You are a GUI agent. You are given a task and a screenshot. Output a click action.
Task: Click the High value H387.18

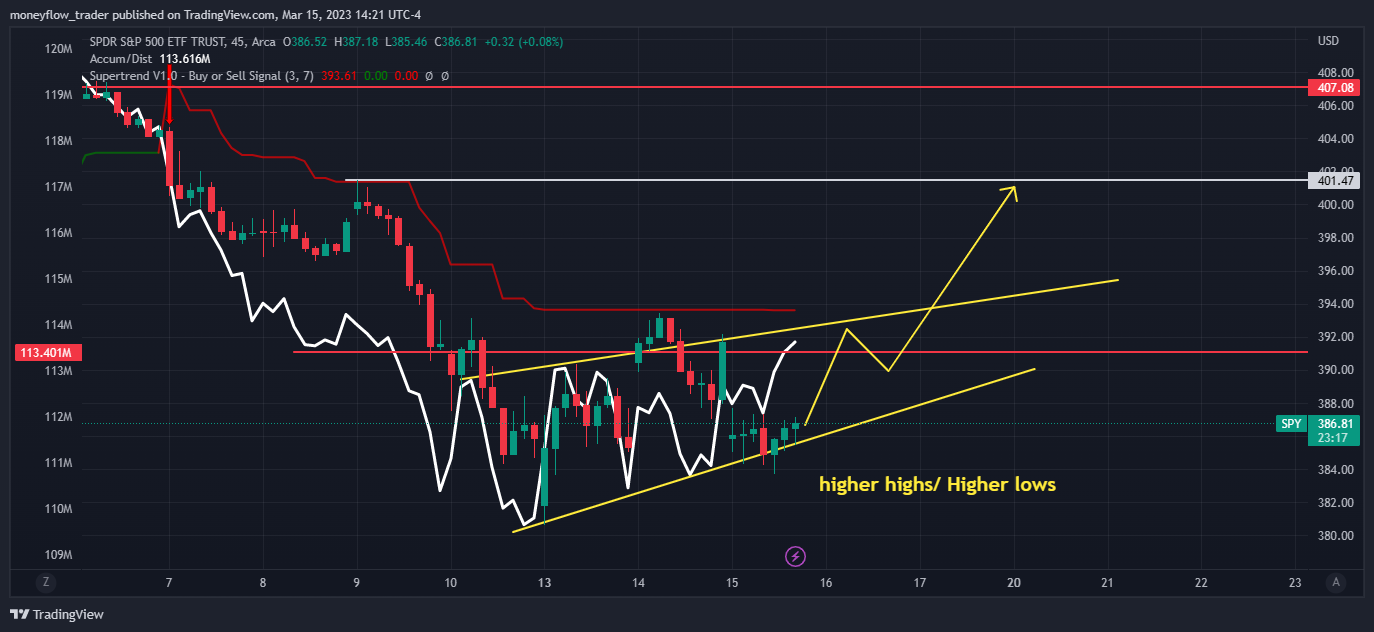pyautogui.click(x=357, y=42)
